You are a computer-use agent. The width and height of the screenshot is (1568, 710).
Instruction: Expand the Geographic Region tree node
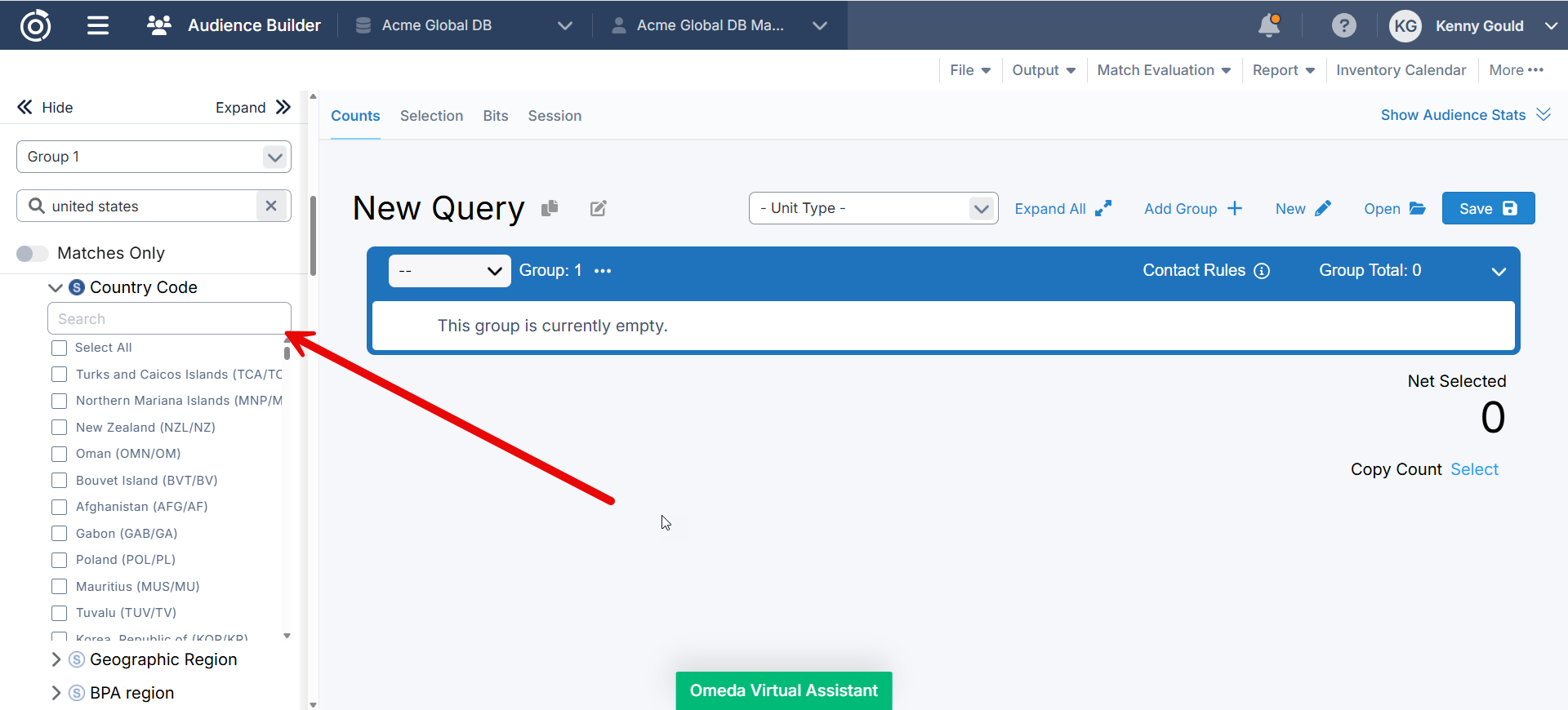56,659
